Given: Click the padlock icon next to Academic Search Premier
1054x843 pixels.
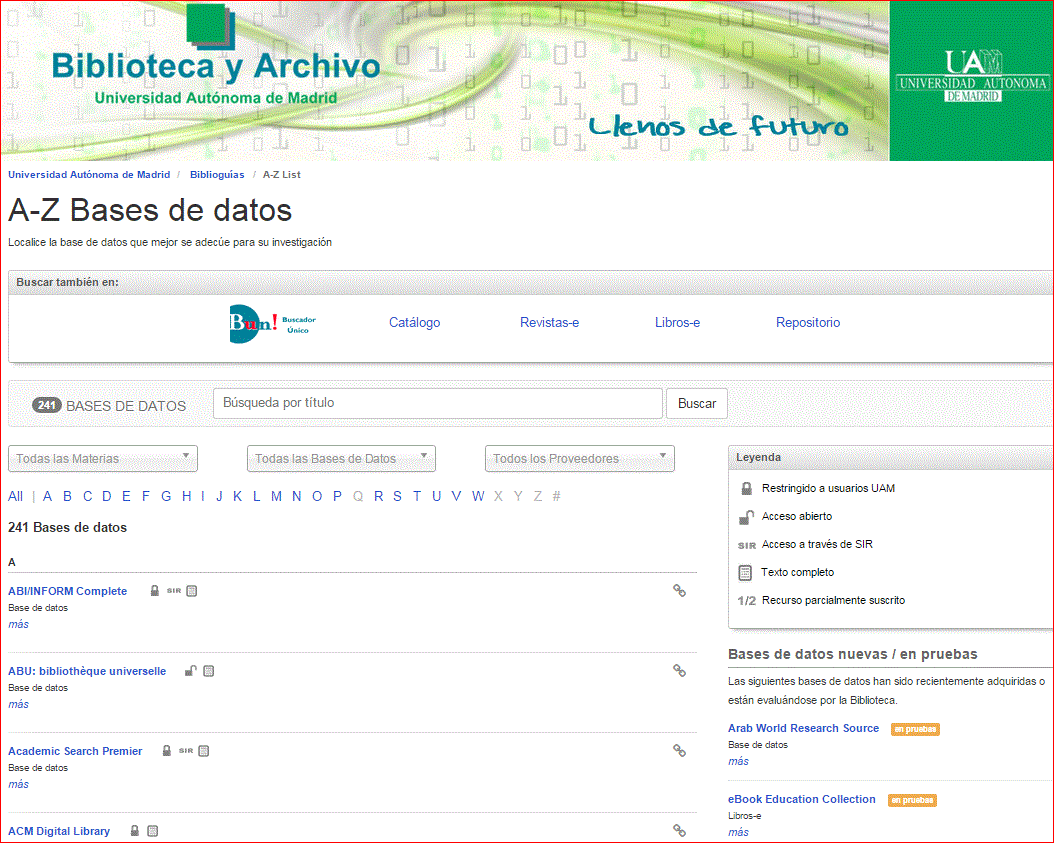Looking at the screenshot, I should [x=167, y=750].
